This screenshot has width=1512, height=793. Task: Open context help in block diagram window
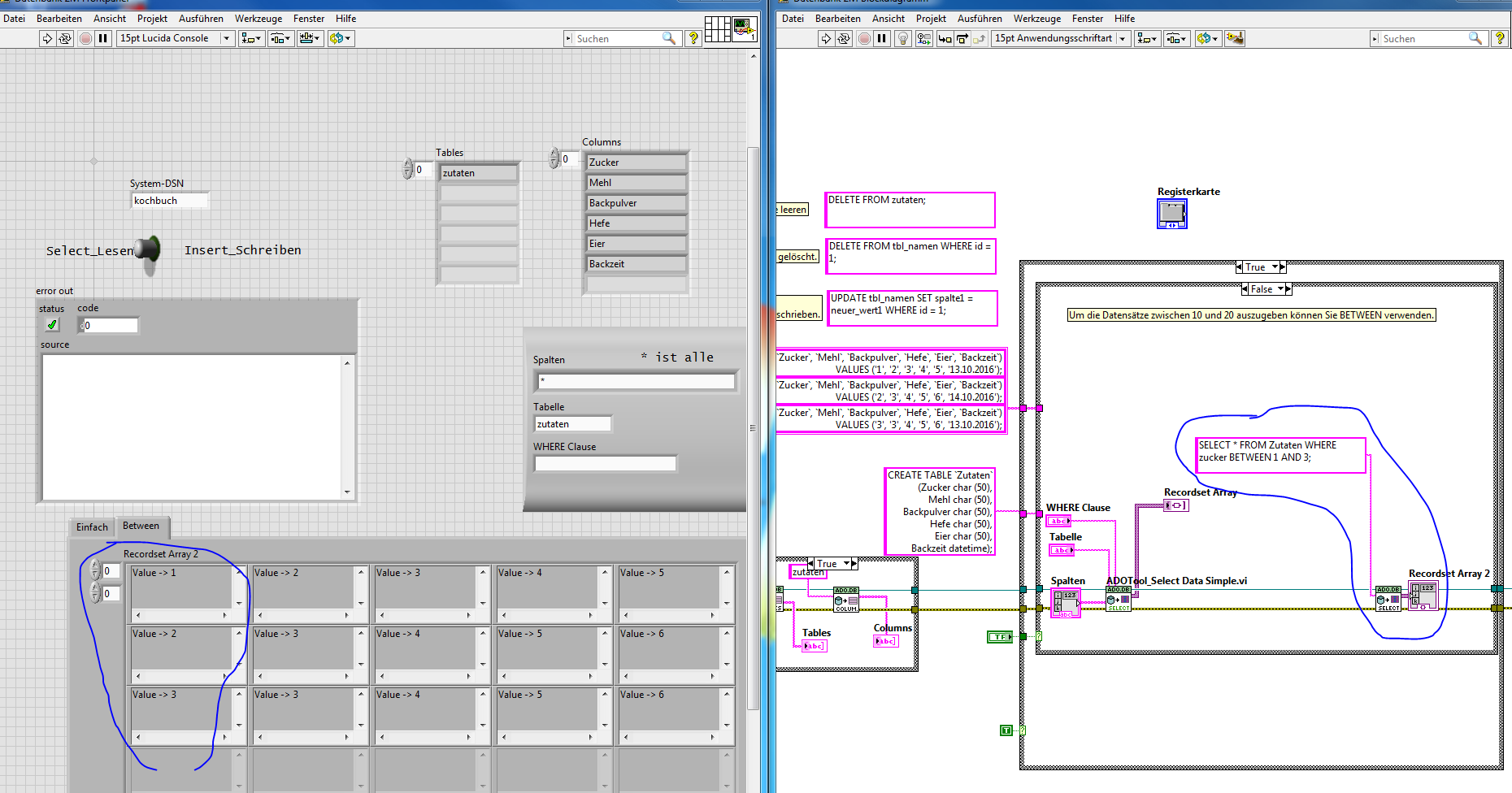(x=1500, y=38)
